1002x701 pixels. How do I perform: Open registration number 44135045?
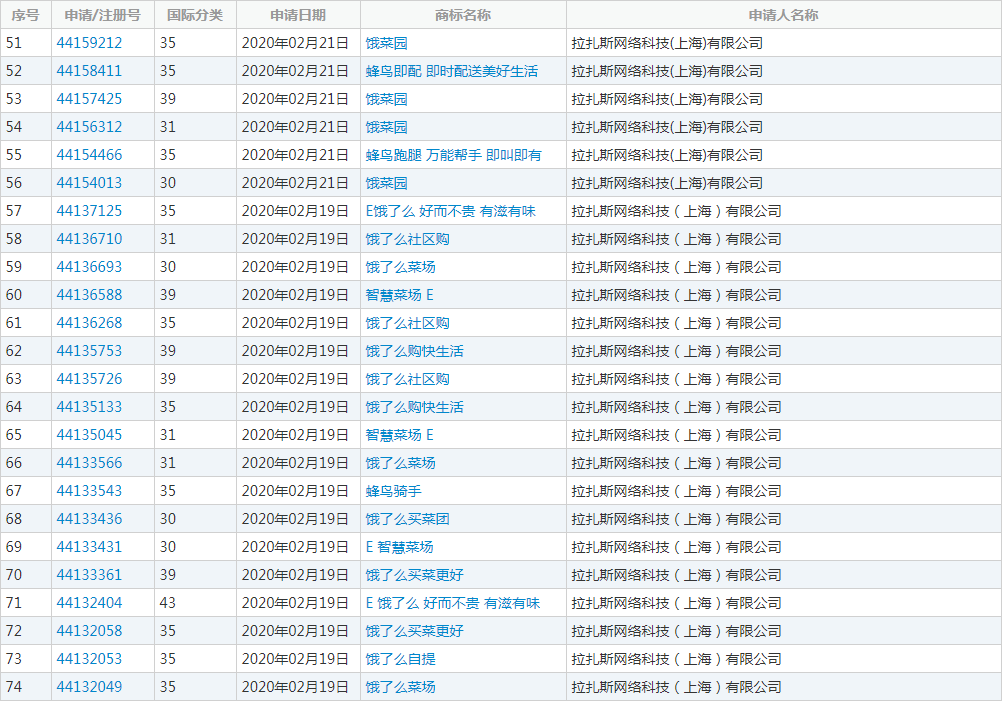tap(89, 435)
